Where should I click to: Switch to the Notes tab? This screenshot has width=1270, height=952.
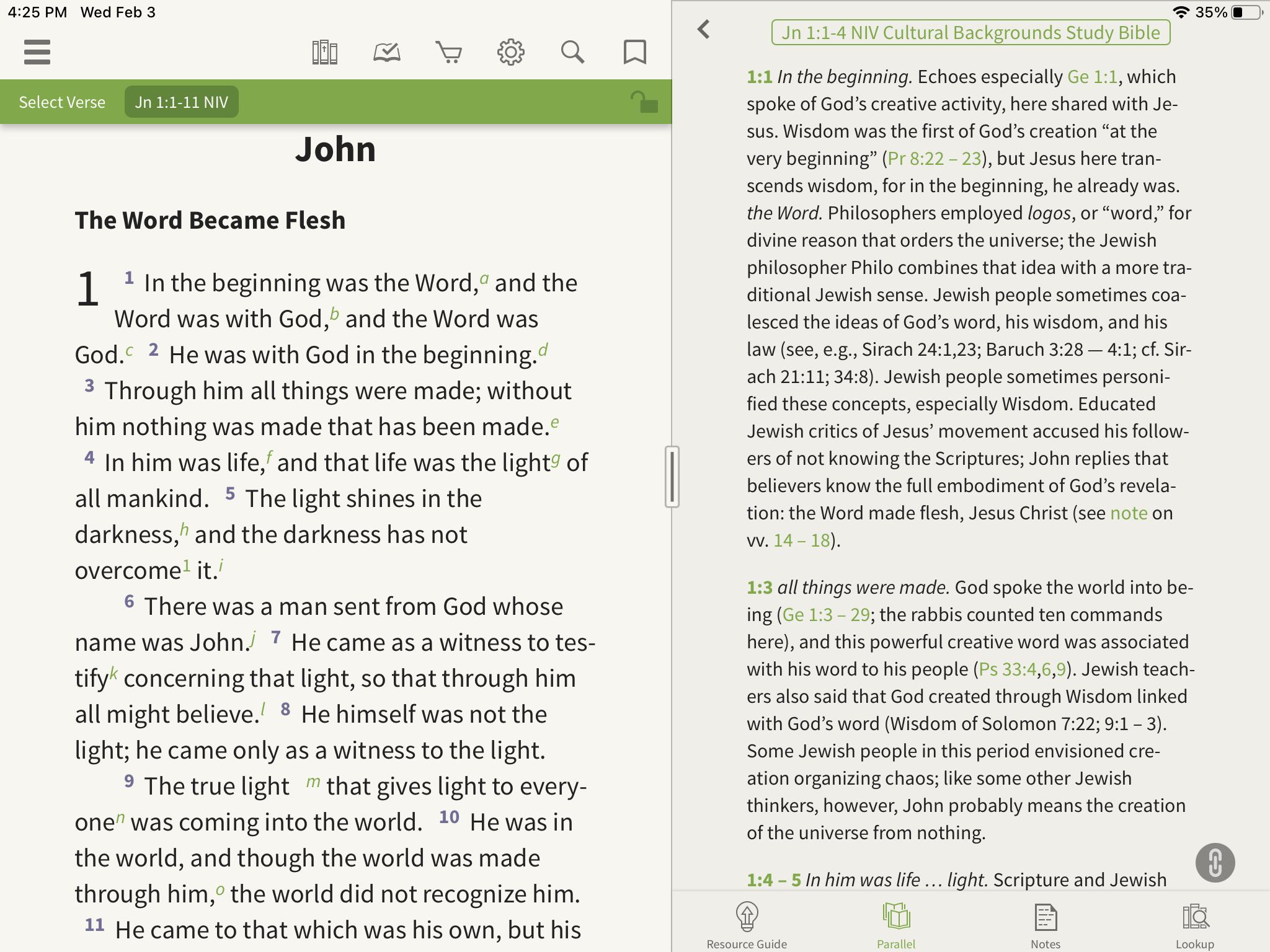1046,925
